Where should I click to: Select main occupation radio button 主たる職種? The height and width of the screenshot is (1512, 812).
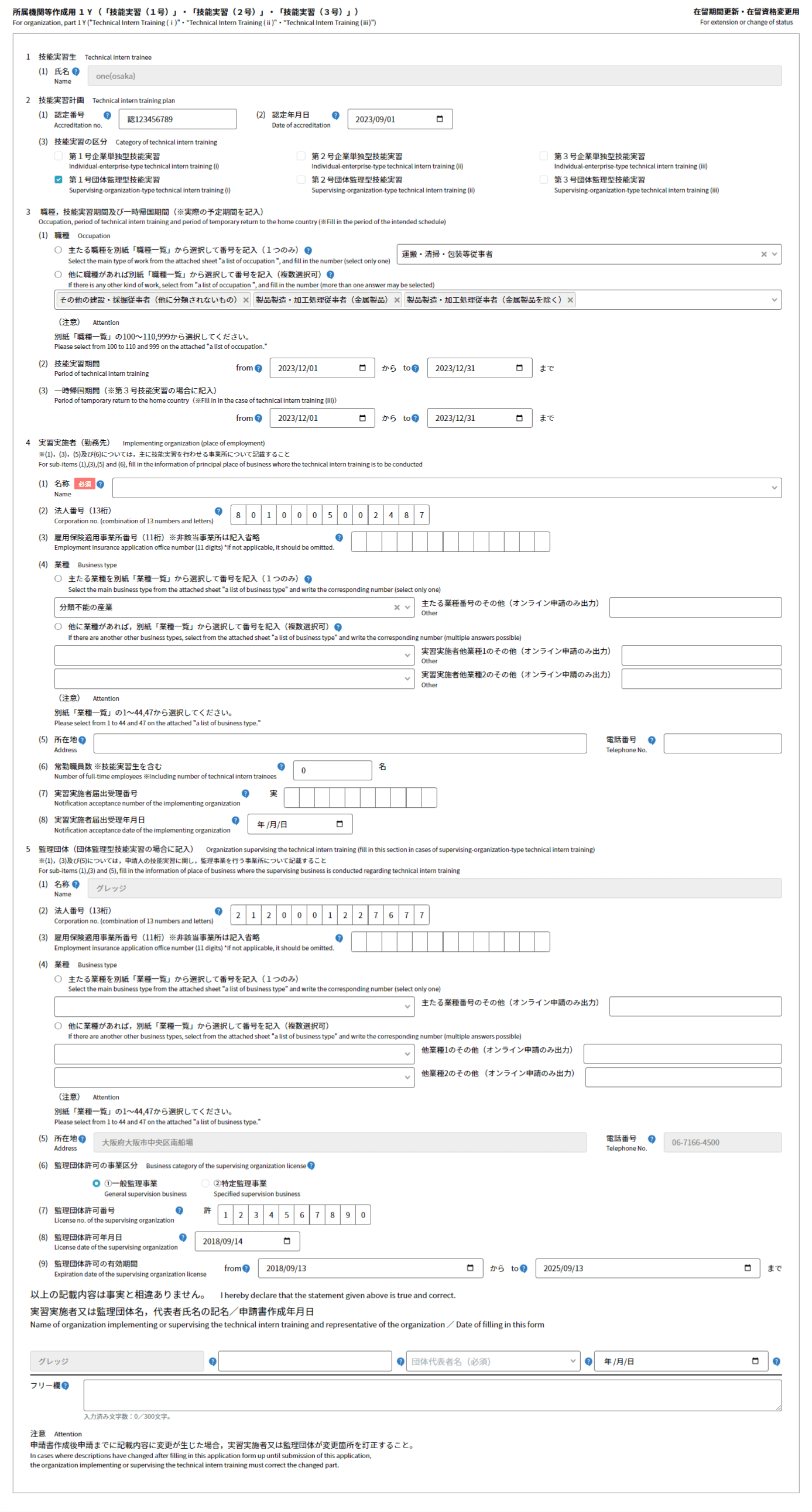click(x=58, y=250)
